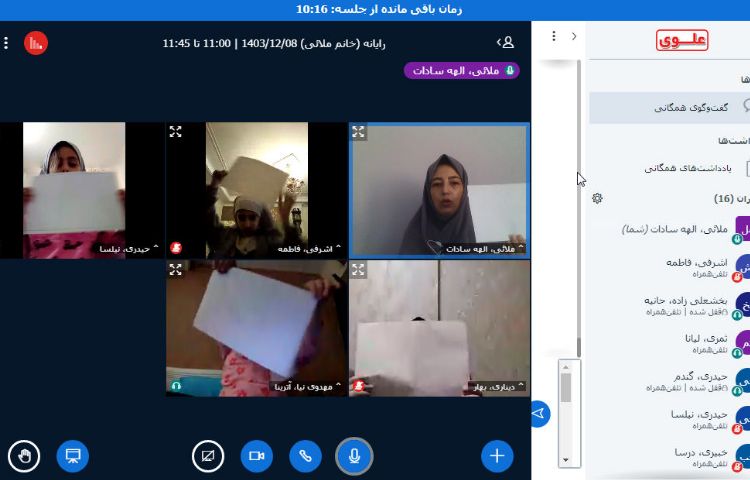Open dropdown for حیدری، نیلسا video name
This screenshot has height=480, width=750.
pyautogui.click(x=129, y=249)
